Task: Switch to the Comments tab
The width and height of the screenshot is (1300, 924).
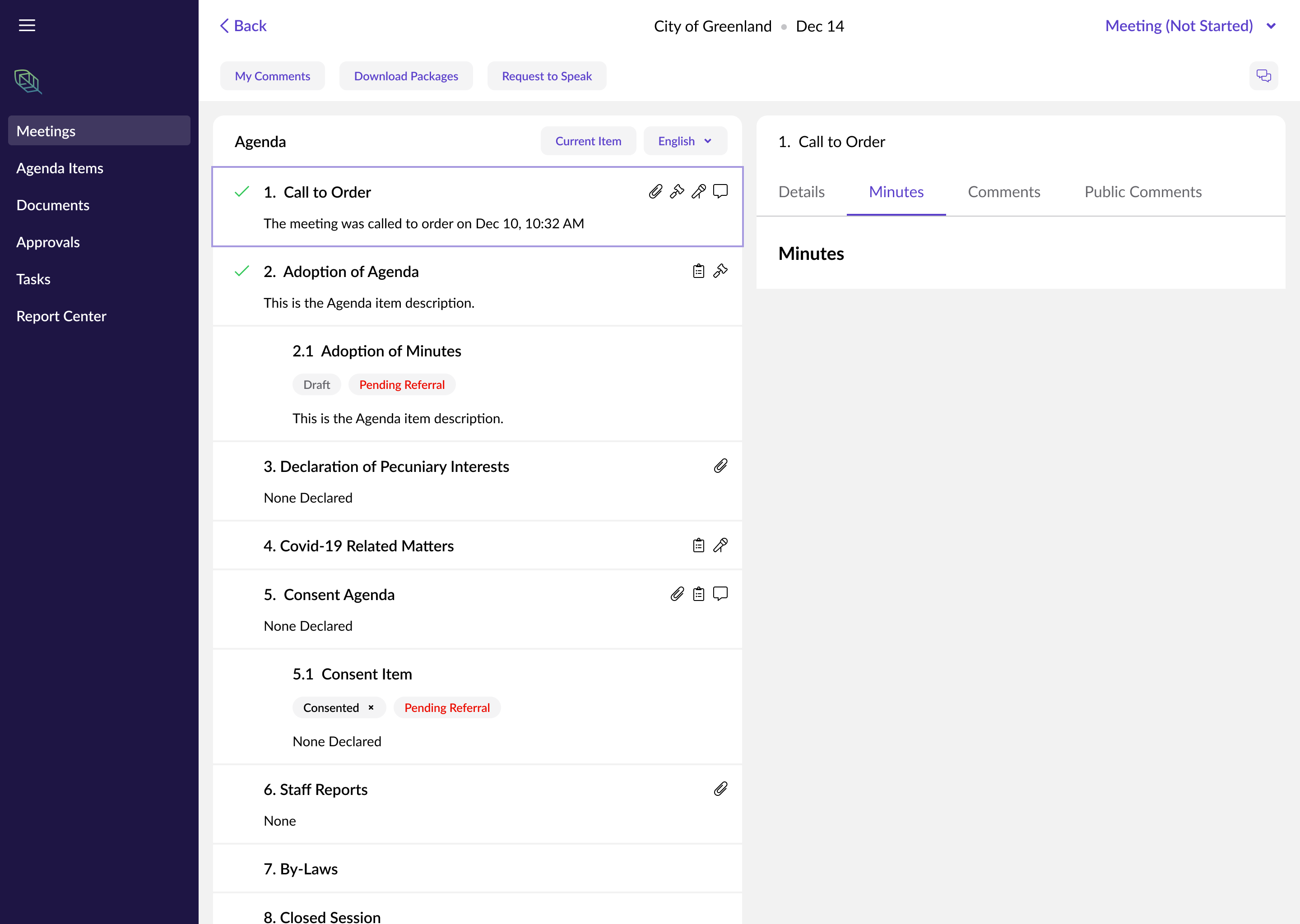Action: tap(1004, 192)
